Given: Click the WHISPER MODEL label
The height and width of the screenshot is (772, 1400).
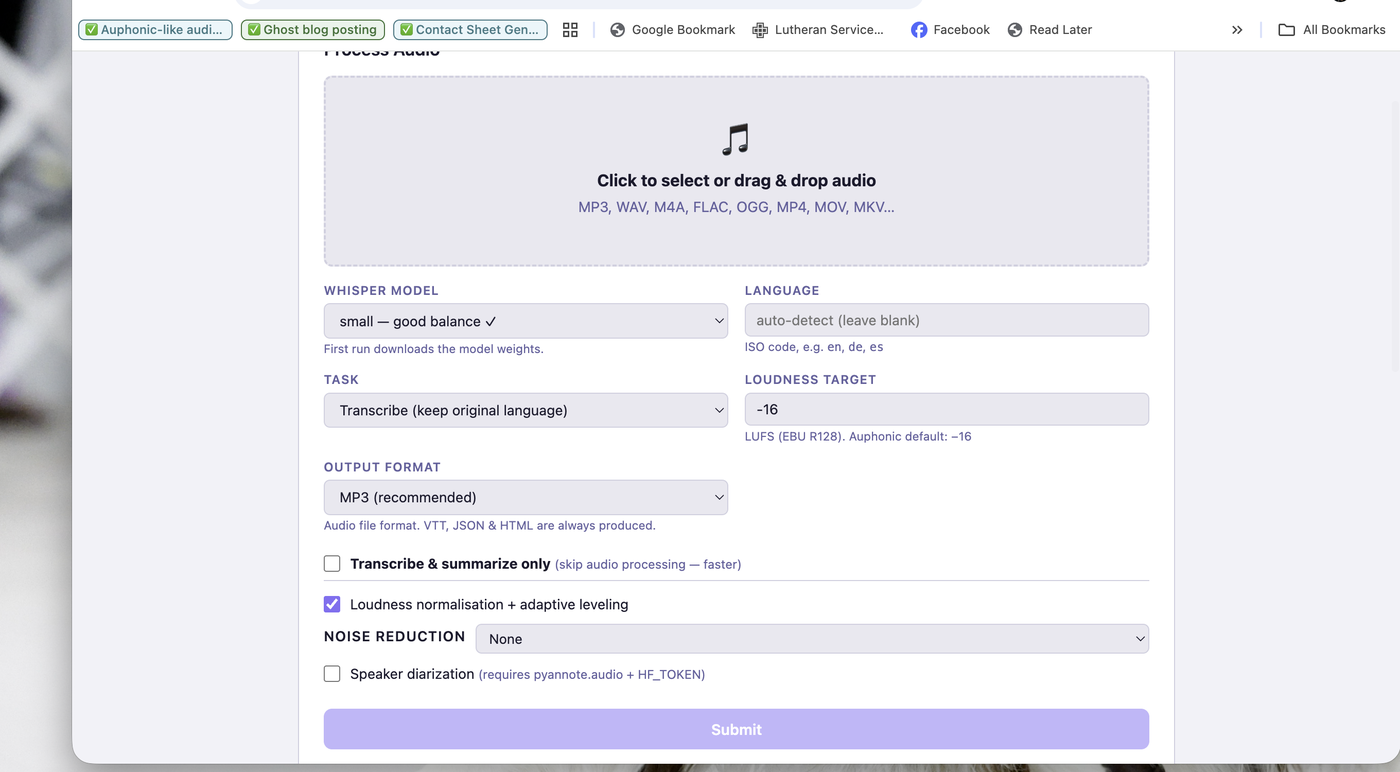Looking at the screenshot, I should (381, 290).
